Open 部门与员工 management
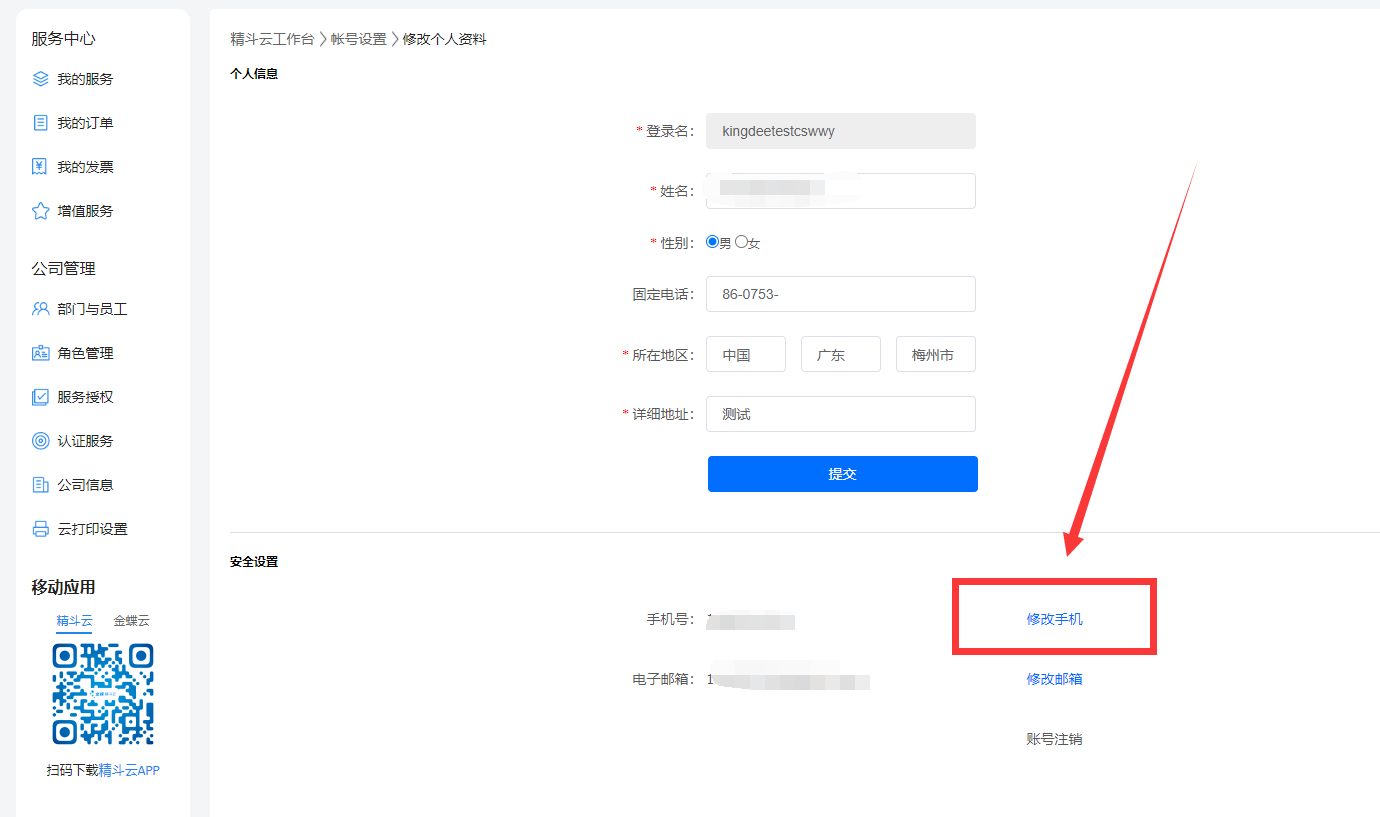1380x817 pixels. pyautogui.click(x=92, y=309)
